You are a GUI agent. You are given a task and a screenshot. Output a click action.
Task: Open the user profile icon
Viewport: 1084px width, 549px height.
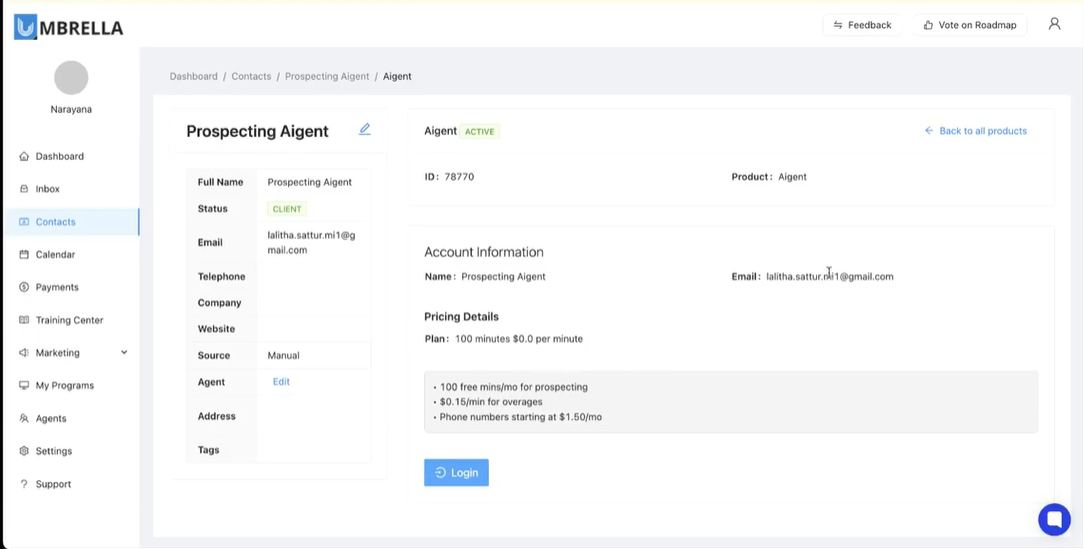coord(1054,24)
